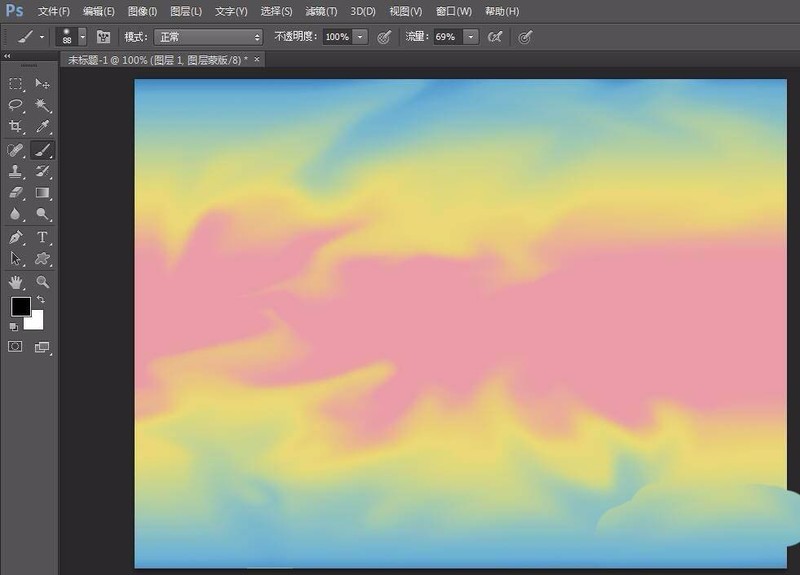800x575 pixels.
Task: Open the 图层(L) menu
Action: coord(185,11)
